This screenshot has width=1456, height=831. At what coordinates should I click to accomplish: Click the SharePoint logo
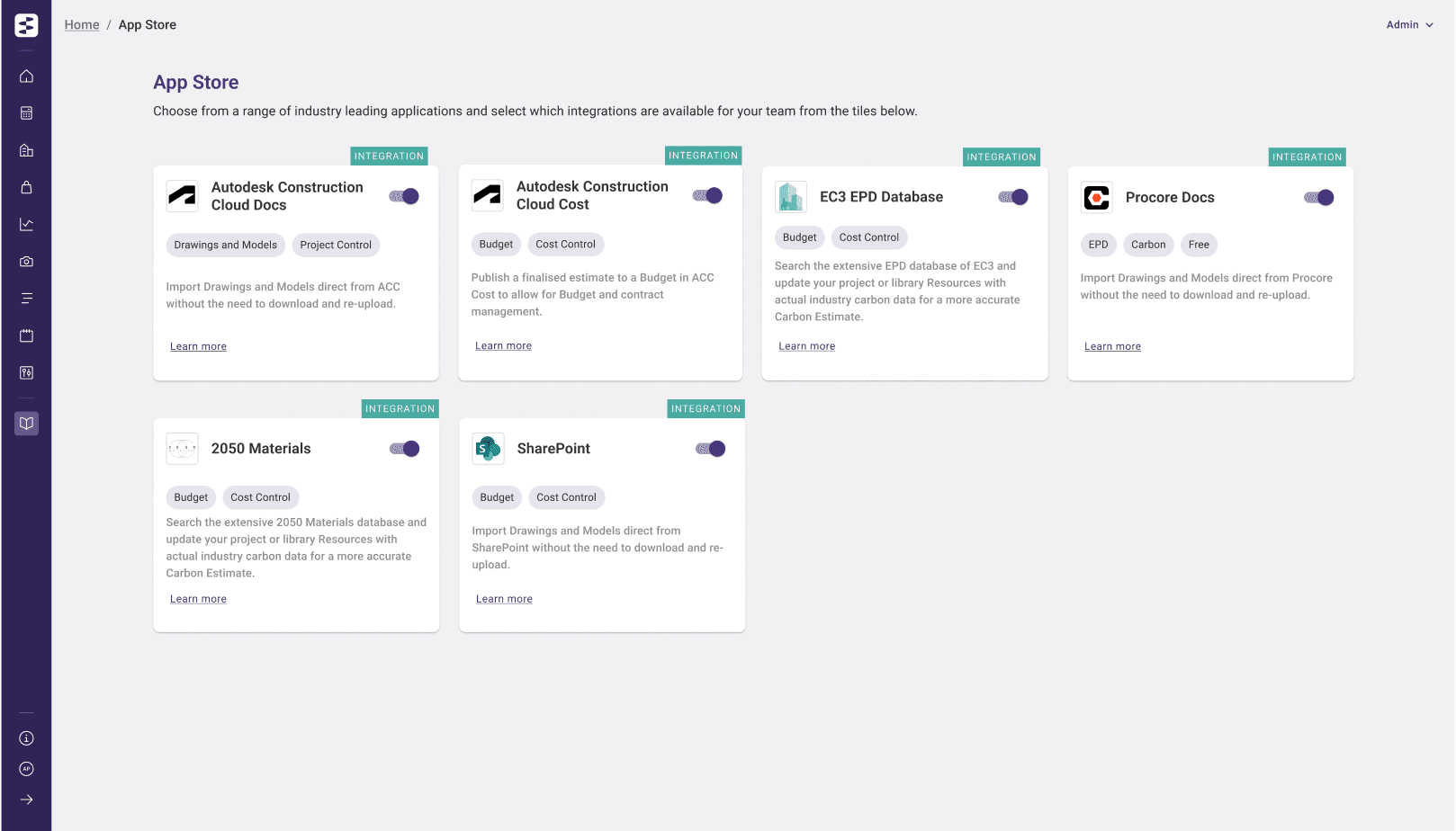[x=489, y=449]
